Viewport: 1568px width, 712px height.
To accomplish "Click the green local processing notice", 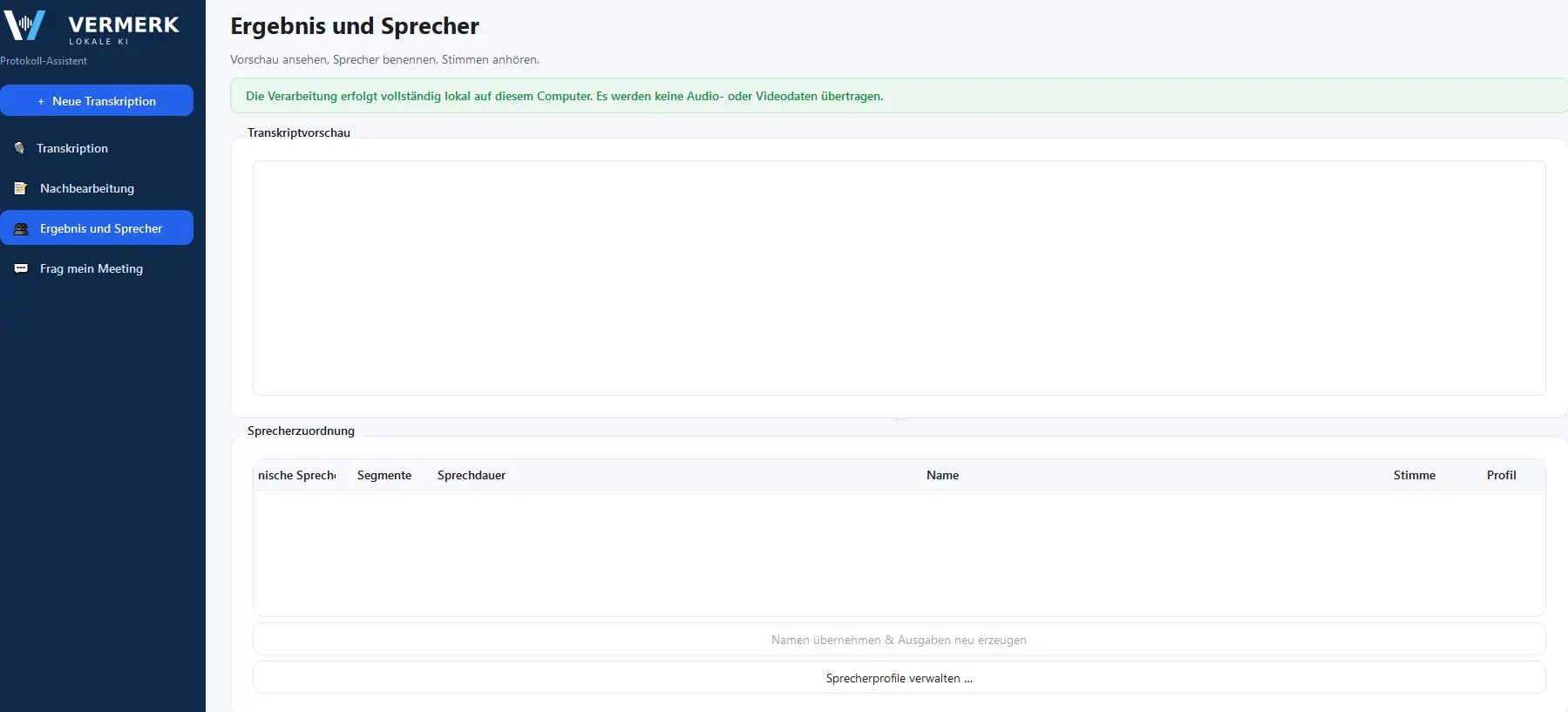I will (899, 96).
